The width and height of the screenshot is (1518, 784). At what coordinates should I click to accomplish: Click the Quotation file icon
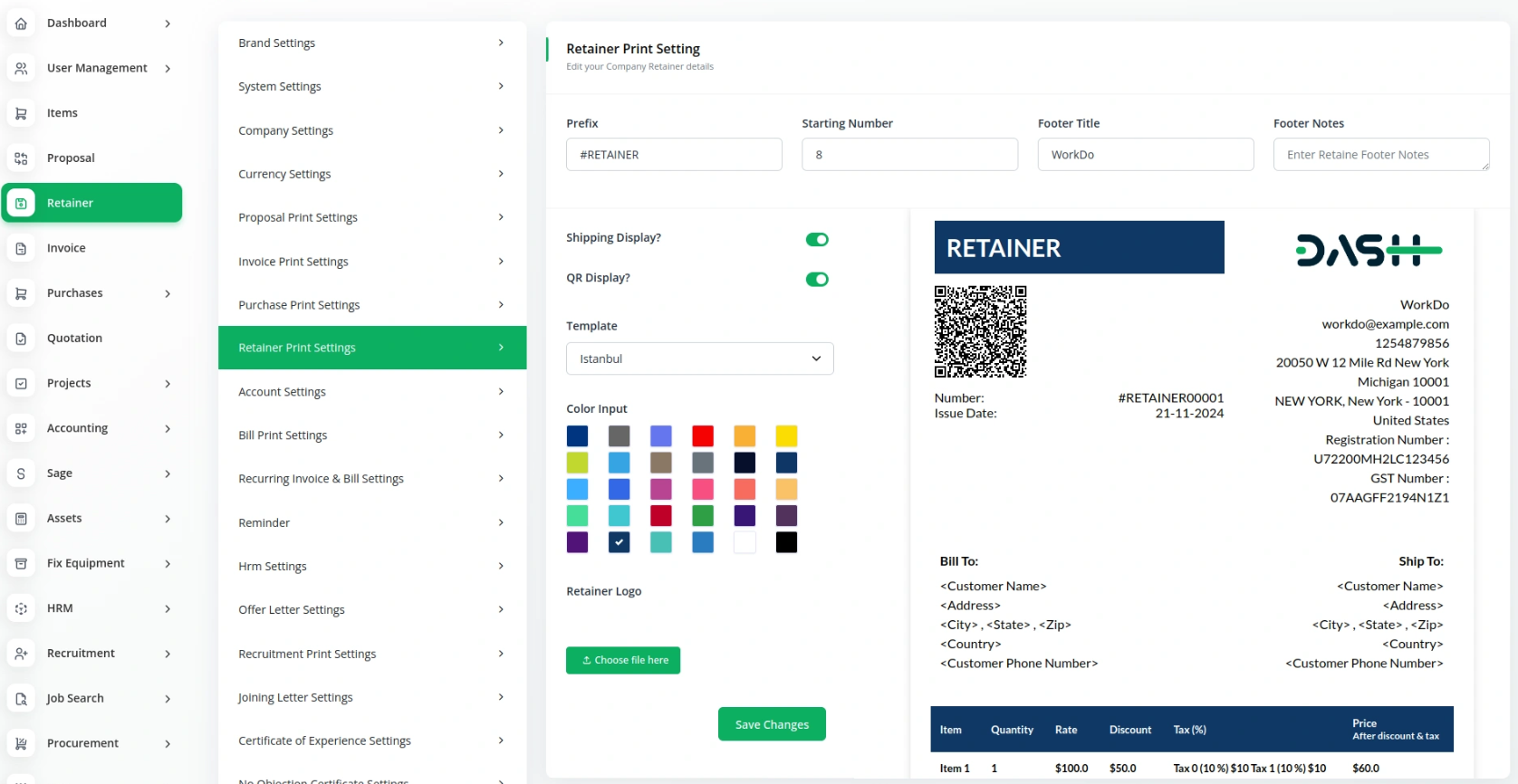tap(21, 339)
